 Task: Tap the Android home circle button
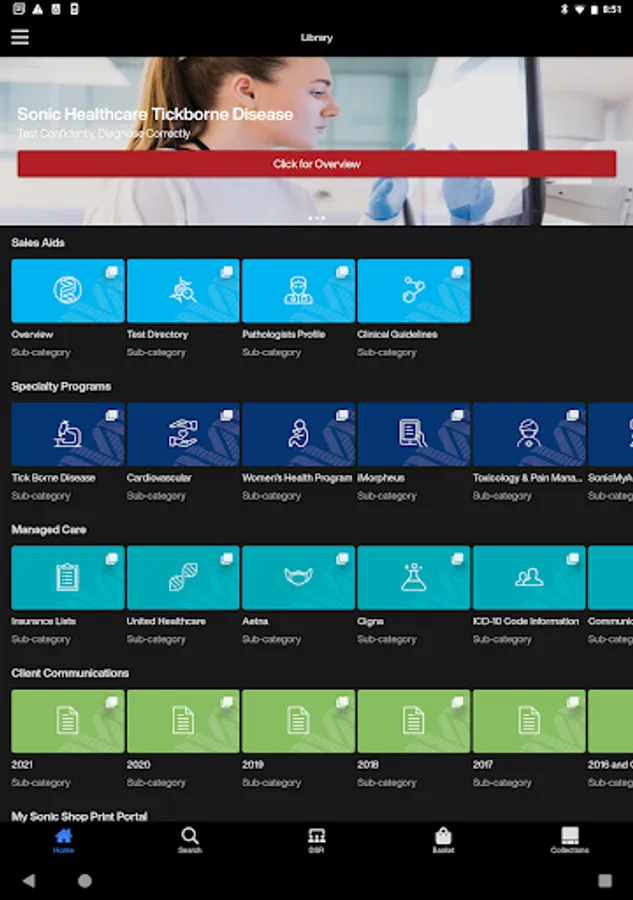[x=85, y=880]
